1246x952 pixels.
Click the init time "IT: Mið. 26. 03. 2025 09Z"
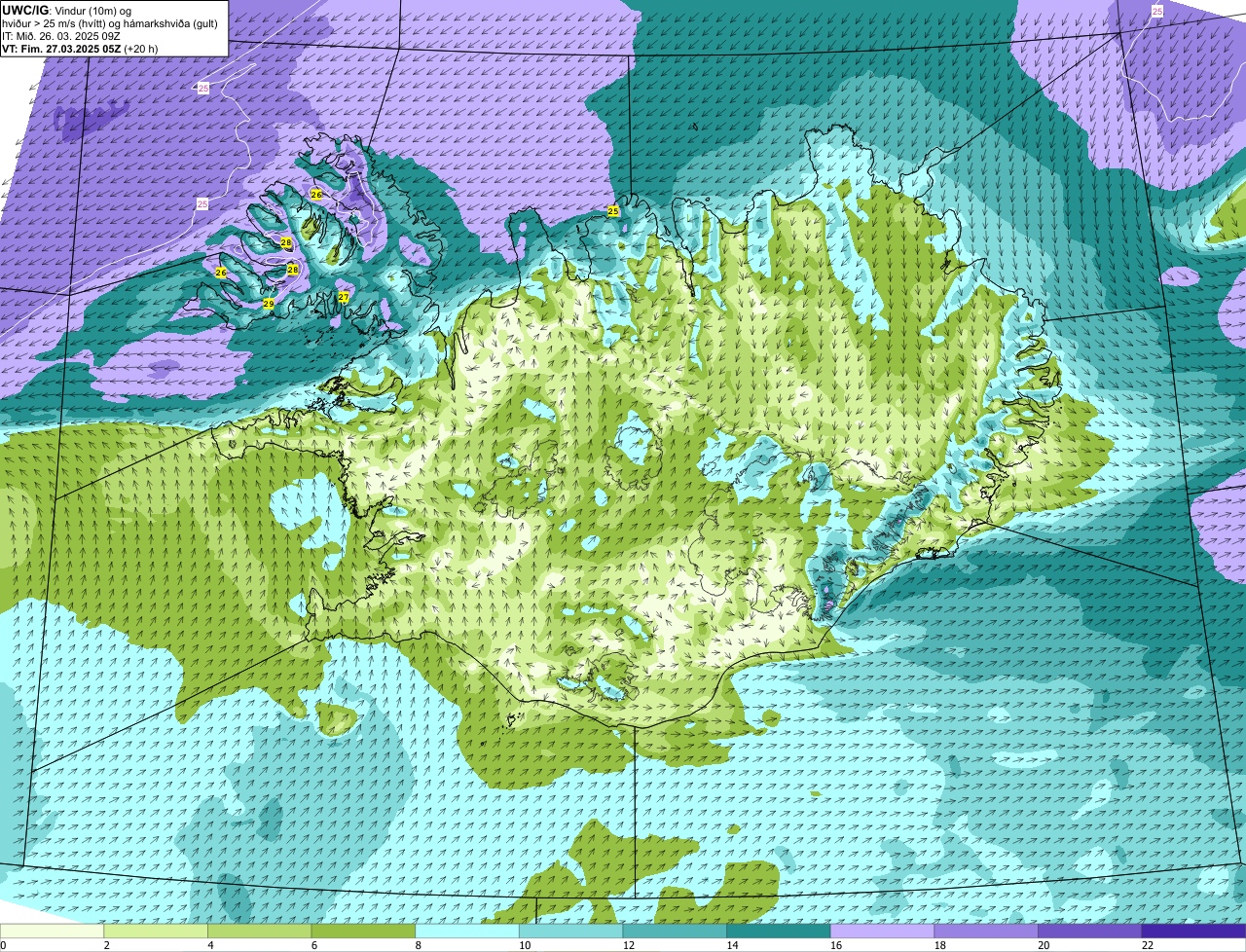pyautogui.click(x=63, y=35)
